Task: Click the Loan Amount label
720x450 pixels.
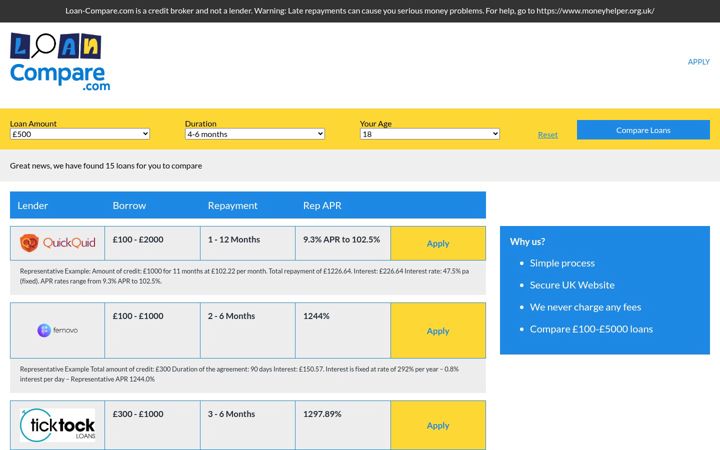Action: click(33, 124)
